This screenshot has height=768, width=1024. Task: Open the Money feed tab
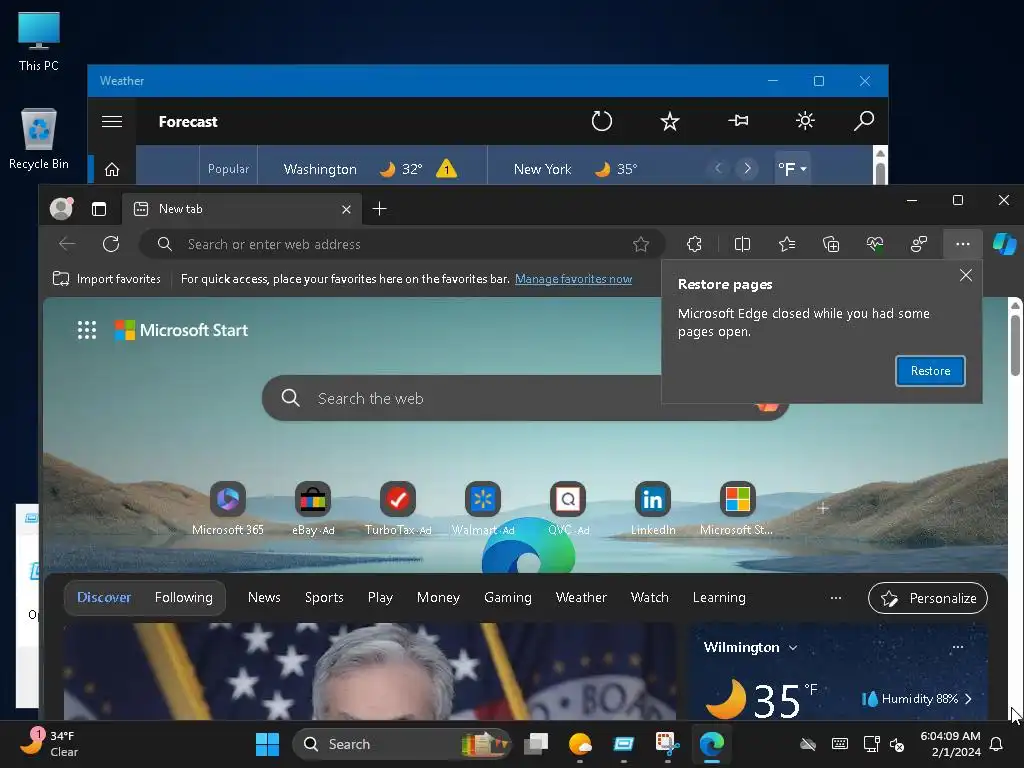tap(438, 598)
